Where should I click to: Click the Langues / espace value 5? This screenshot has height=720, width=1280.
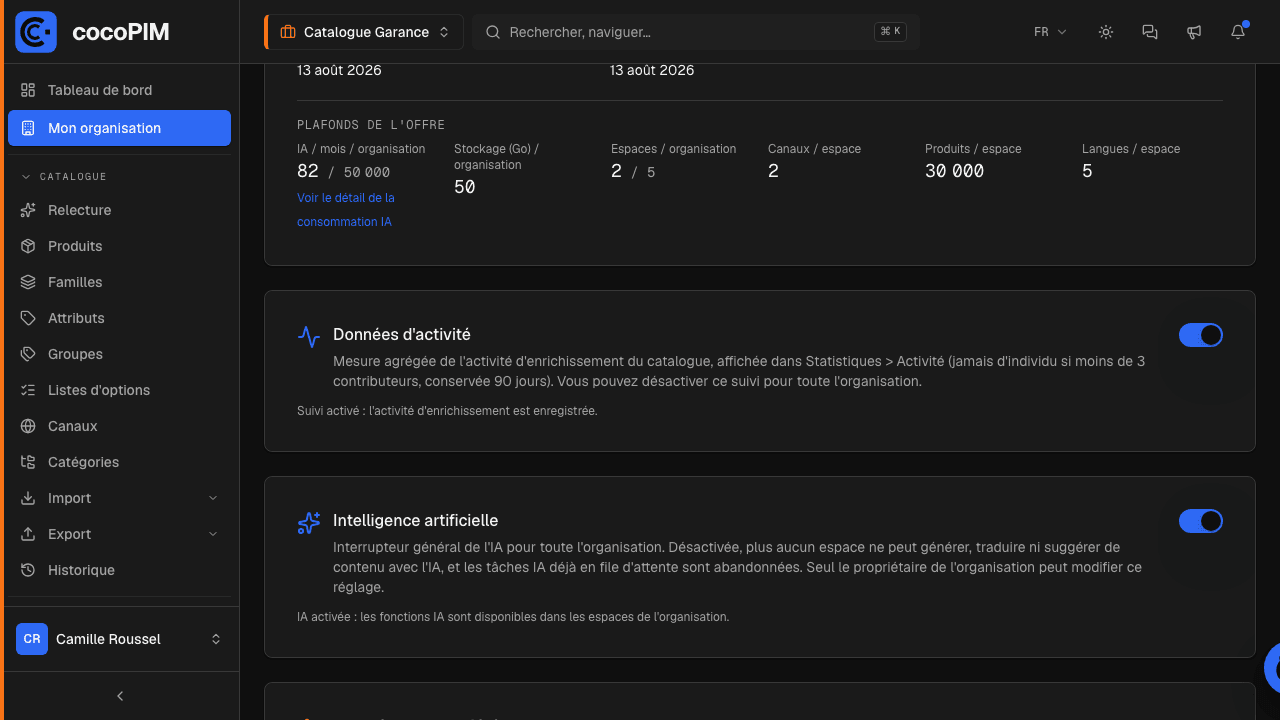pyautogui.click(x=1087, y=171)
